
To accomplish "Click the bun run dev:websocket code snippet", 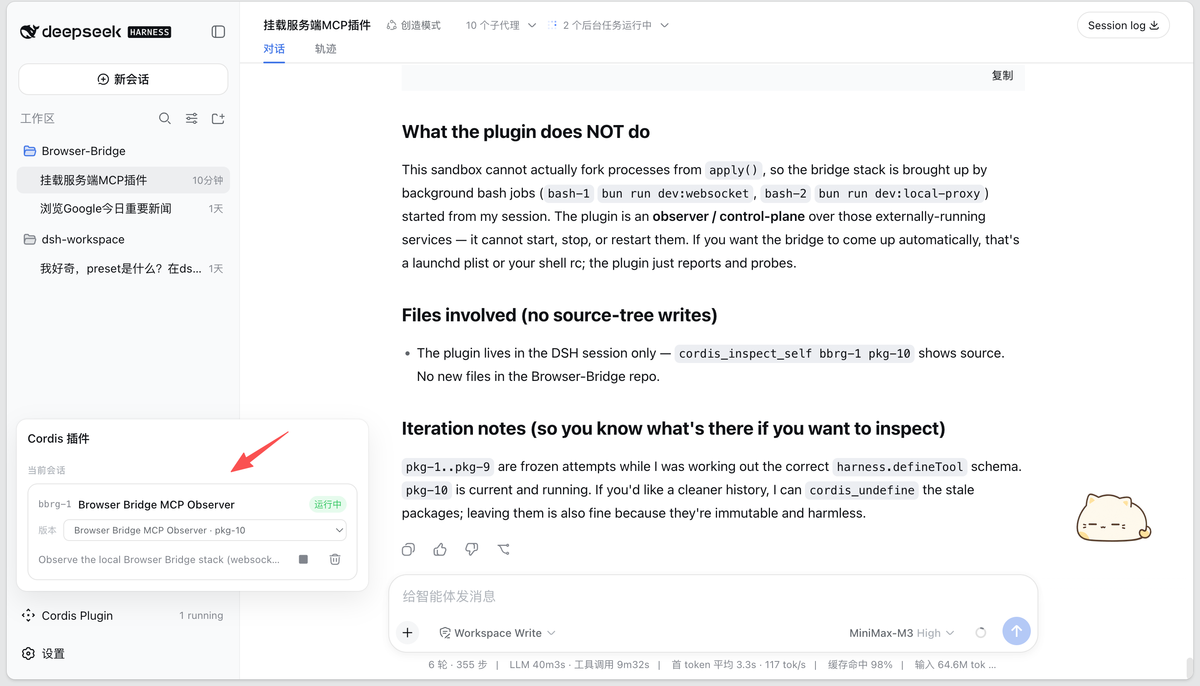I will [675, 193].
